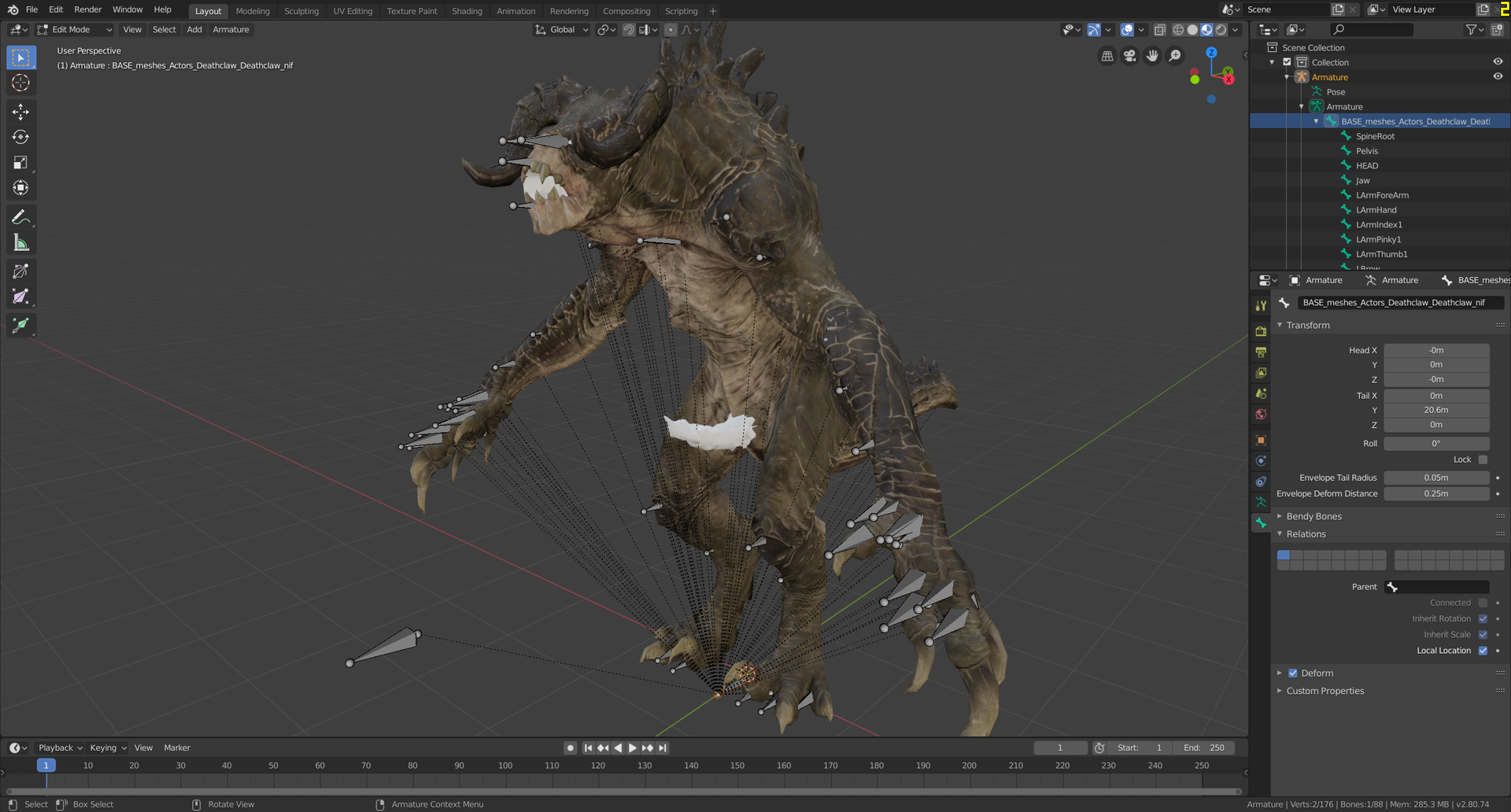Disable the Deform checkbox
The image size is (1511, 812).
[1293, 674]
